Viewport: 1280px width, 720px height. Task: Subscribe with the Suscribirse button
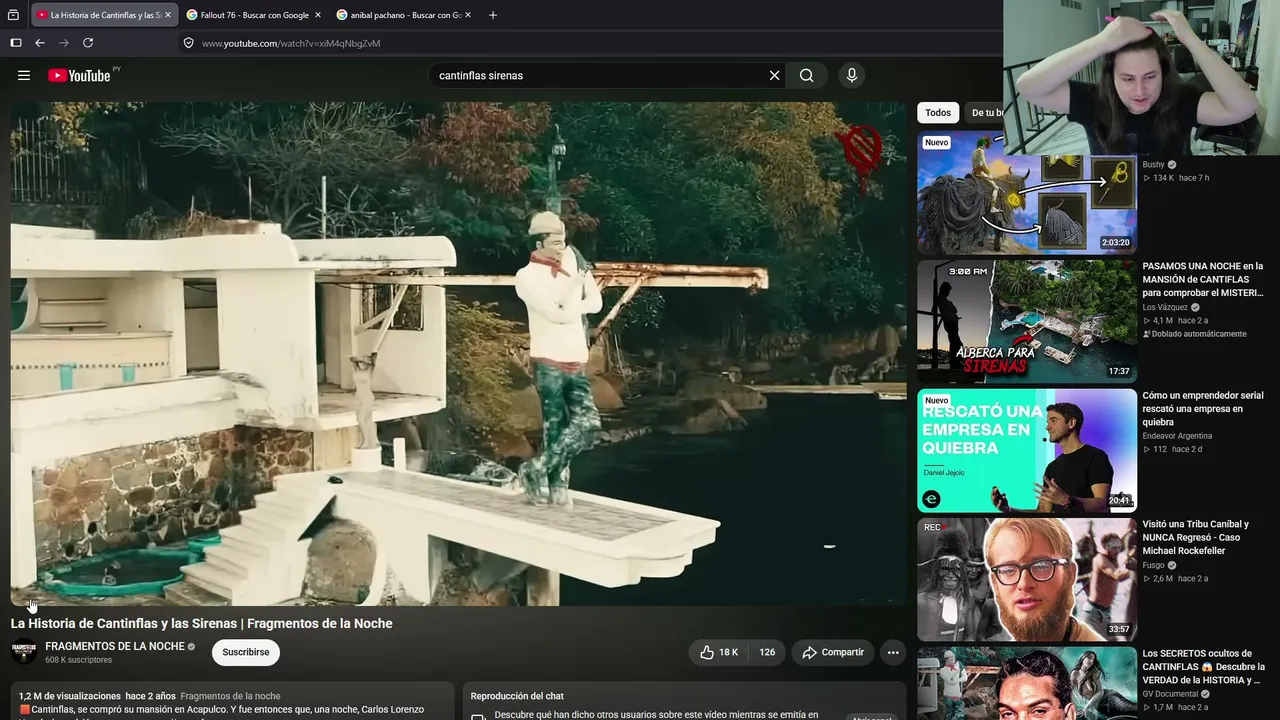pos(246,652)
